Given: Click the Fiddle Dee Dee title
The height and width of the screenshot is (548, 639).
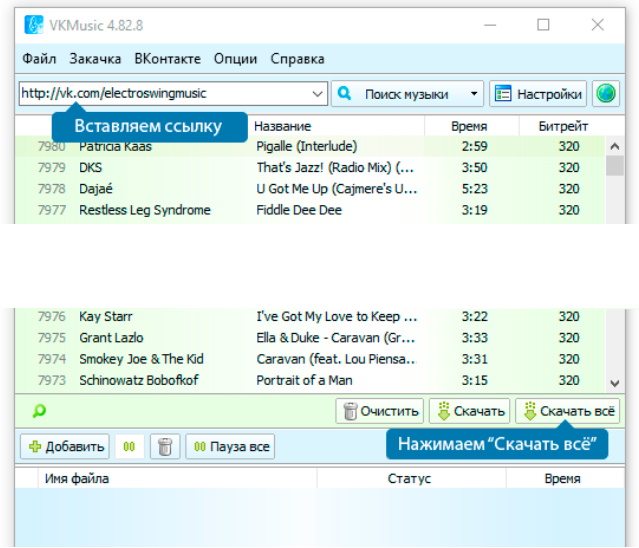Looking at the screenshot, I should click(299, 210).
